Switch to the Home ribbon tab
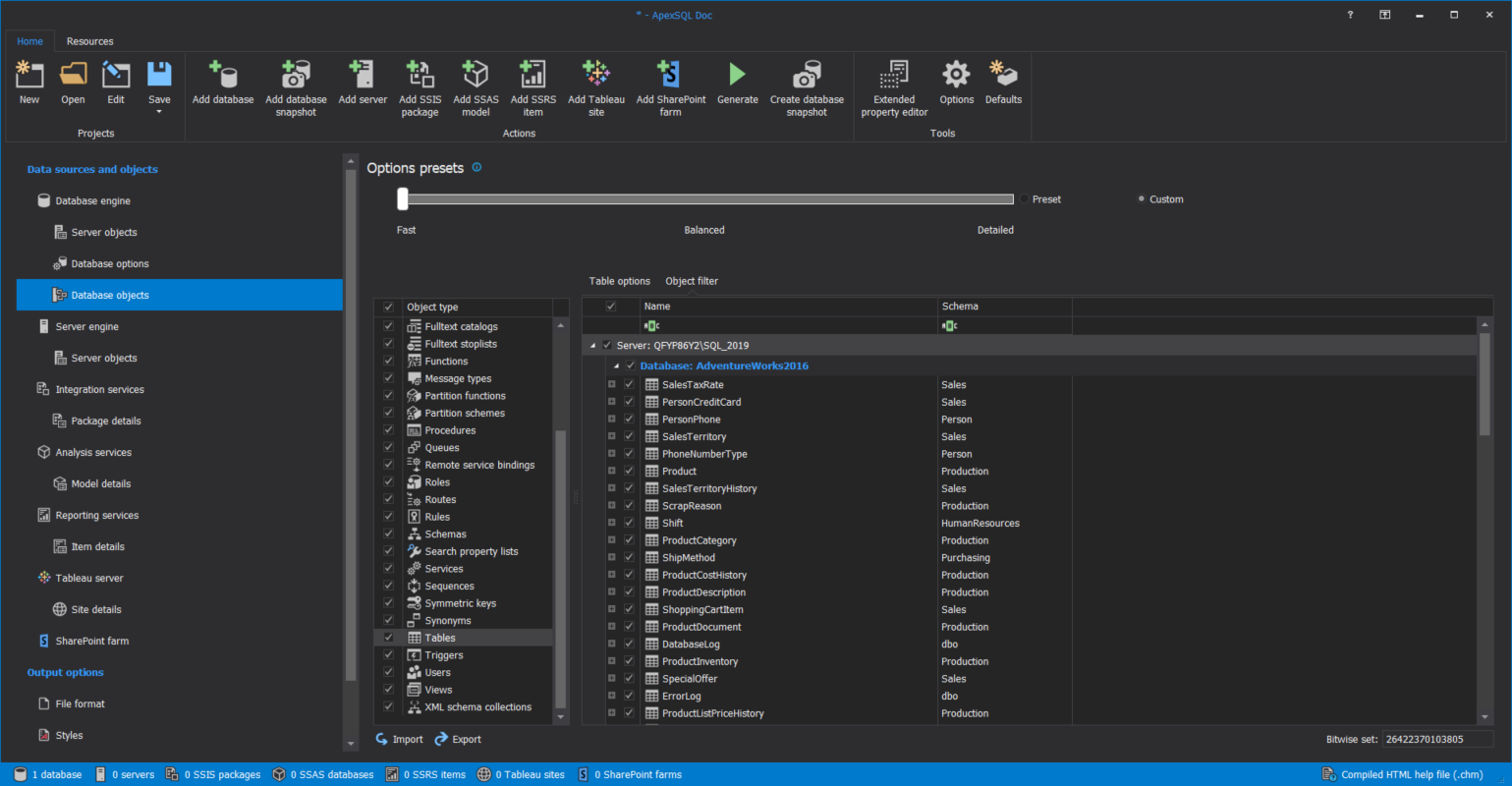 (x=29, y=41)
